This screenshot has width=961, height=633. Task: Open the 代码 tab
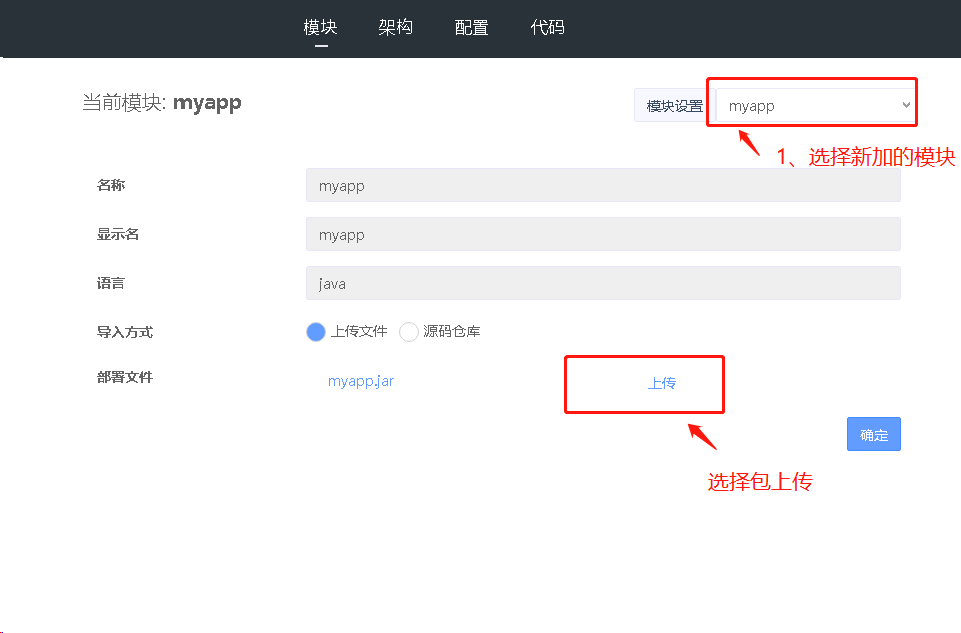click(548, 27)
